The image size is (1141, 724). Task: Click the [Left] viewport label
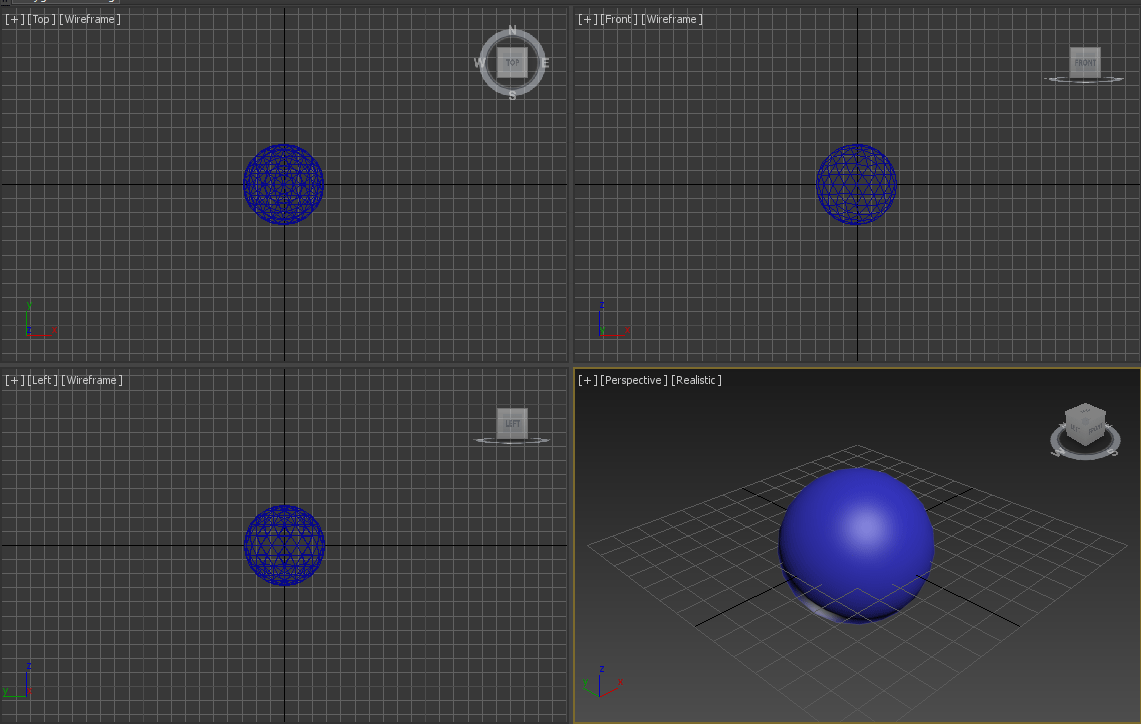tap(42, 380)
